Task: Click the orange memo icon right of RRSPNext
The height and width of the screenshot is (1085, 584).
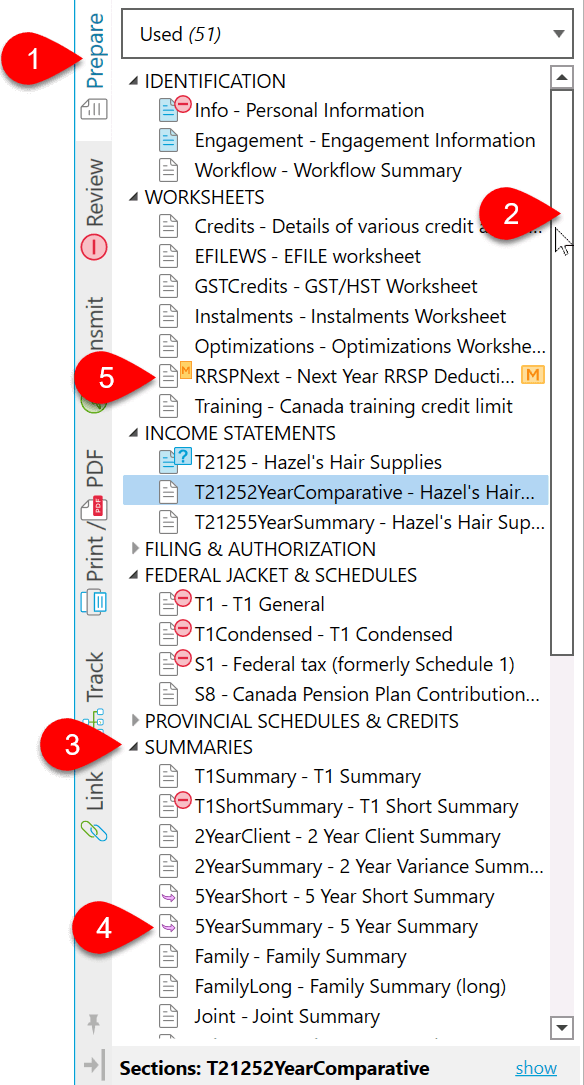Action: coord(533,376)
